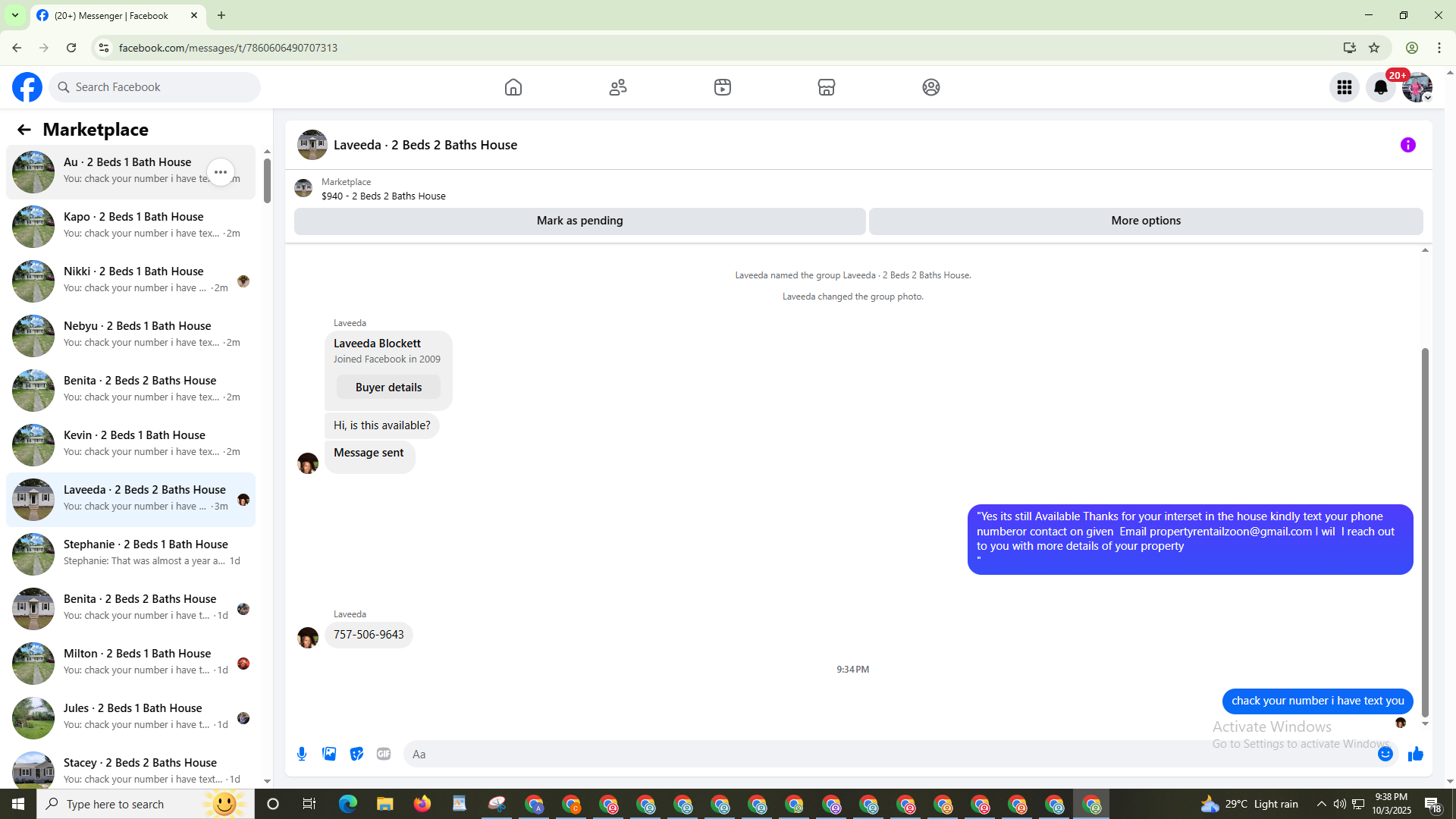The height and width of the screenshot is (819, 1456).
Task: Select the Laveeda 2 Beds 2 Baths chat
Action: click(x=130, y=500)
